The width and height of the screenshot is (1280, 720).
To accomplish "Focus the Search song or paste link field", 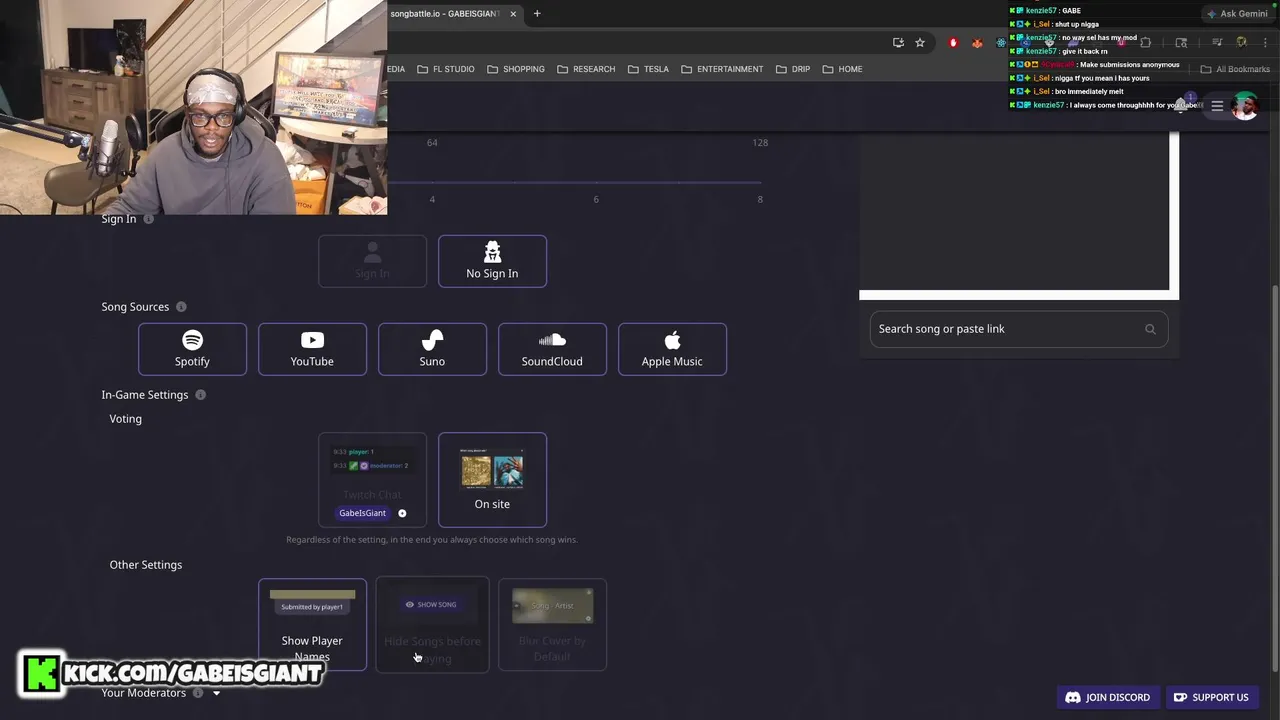I will click(1019, 329).
